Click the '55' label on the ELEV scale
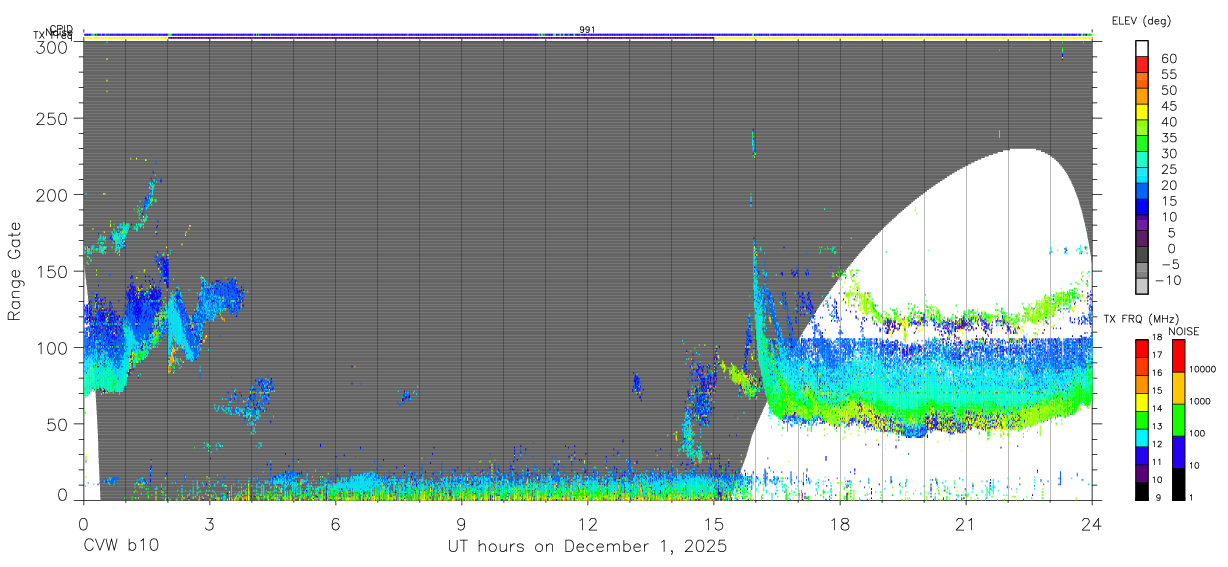Image resolution: width=1228 pixels, height=567 pixels. (x=1168, y=75)
